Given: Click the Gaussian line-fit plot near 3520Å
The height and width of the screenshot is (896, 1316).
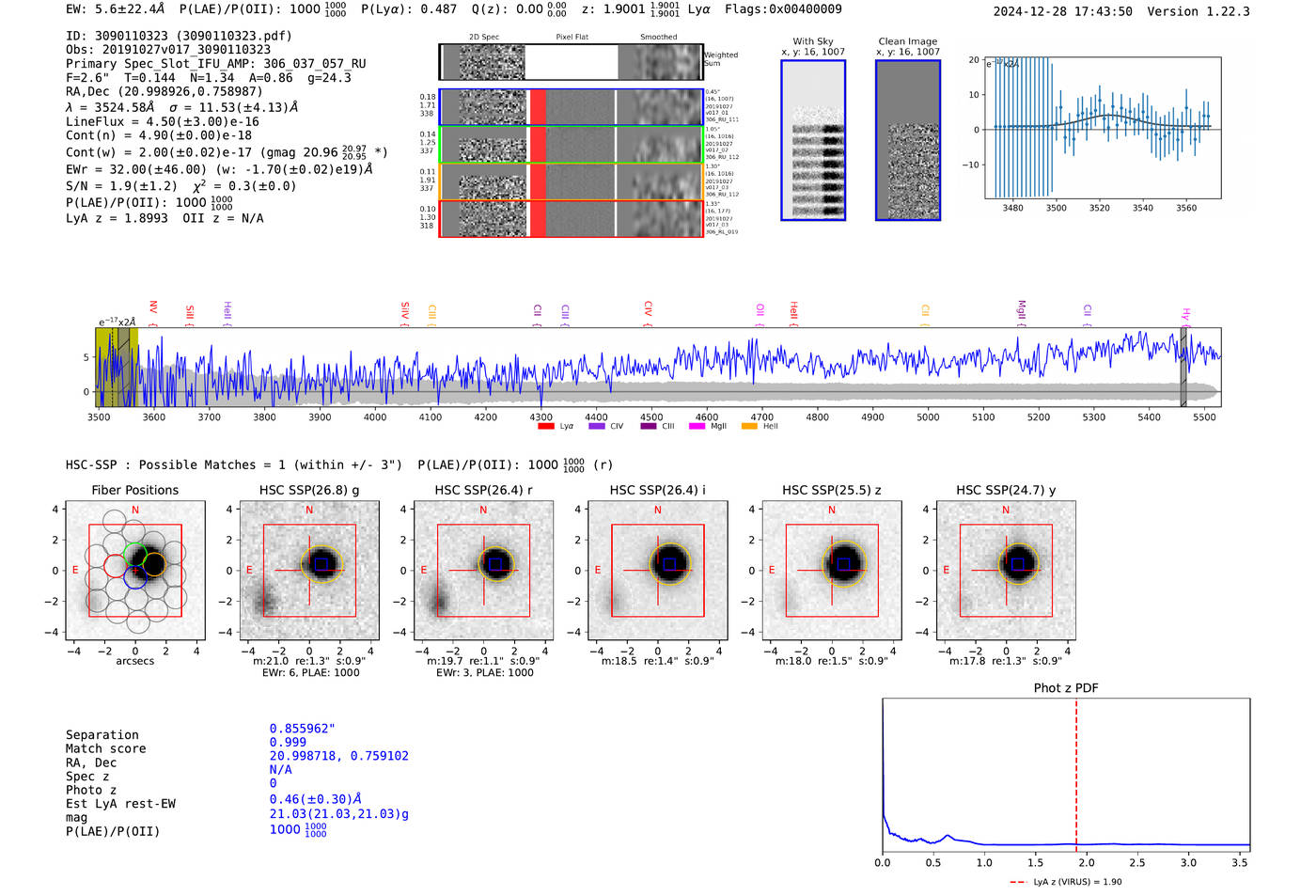Looking at the screenshot, I should [1103, 127].
